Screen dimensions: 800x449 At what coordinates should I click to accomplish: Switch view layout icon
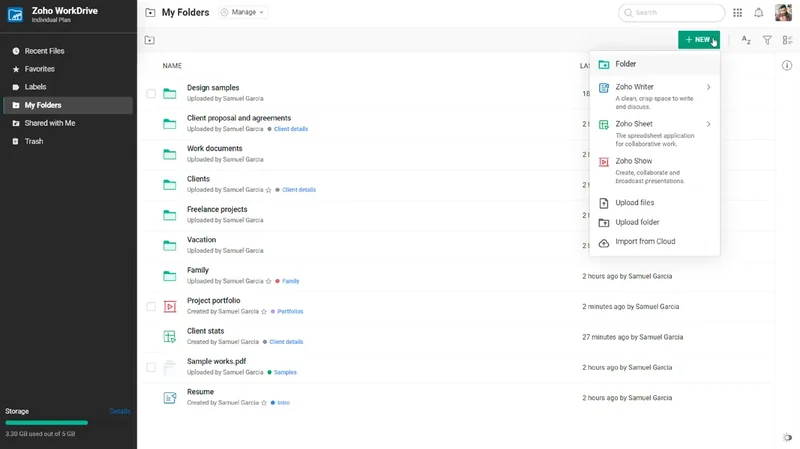tap(787, 40)
